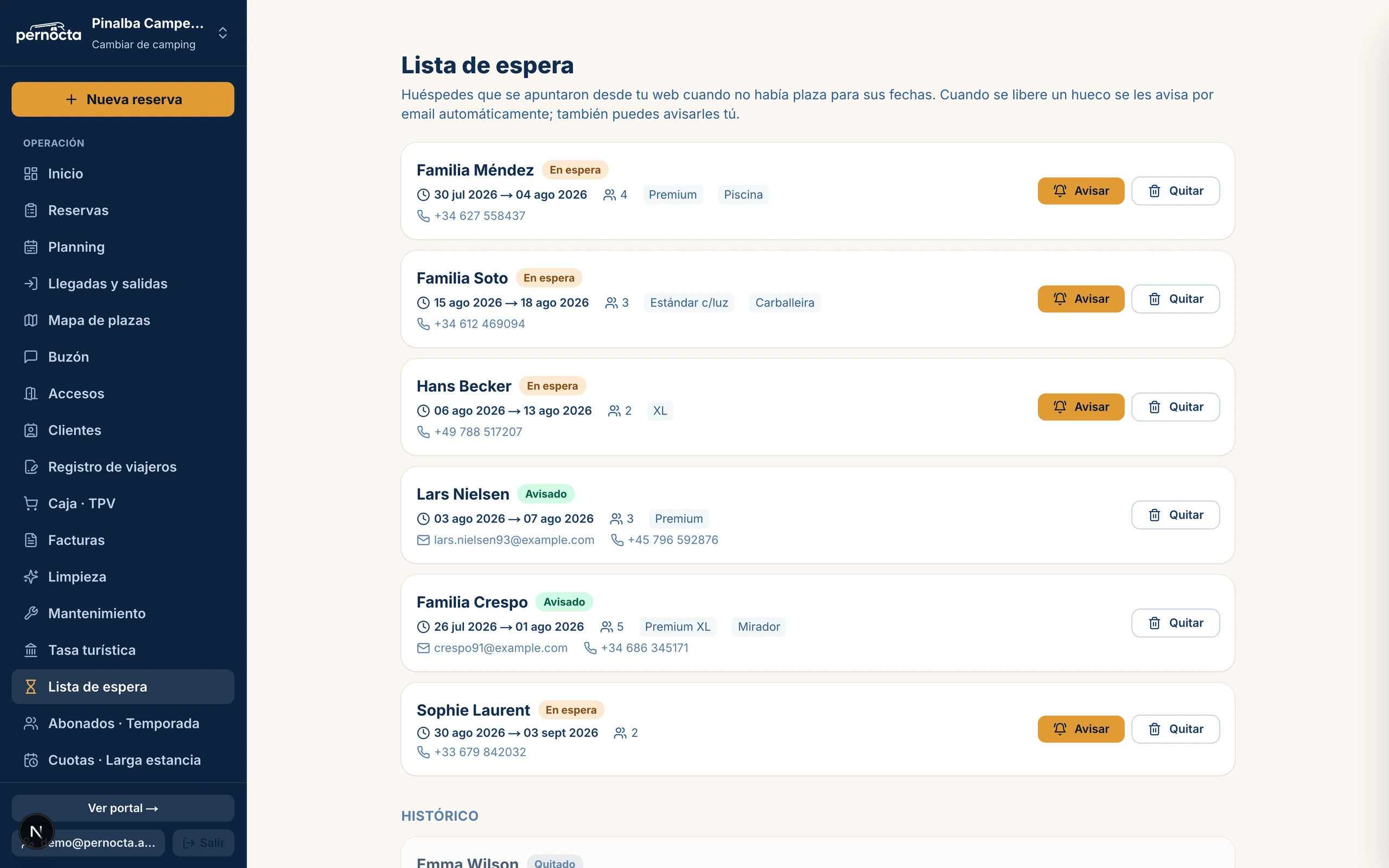
Task: Notify Familia Soto with Avisar
Action: (x=1081, y=299)
